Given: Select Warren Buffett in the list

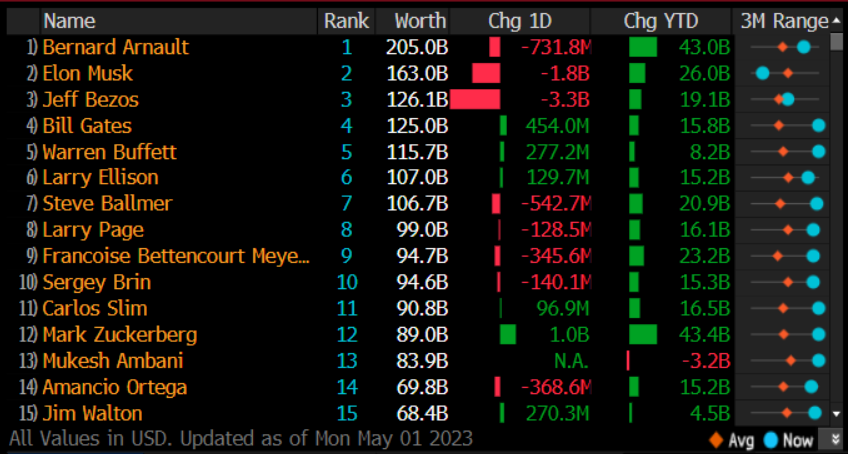Looking at the screenshot, I should click(x=110, y=152).
